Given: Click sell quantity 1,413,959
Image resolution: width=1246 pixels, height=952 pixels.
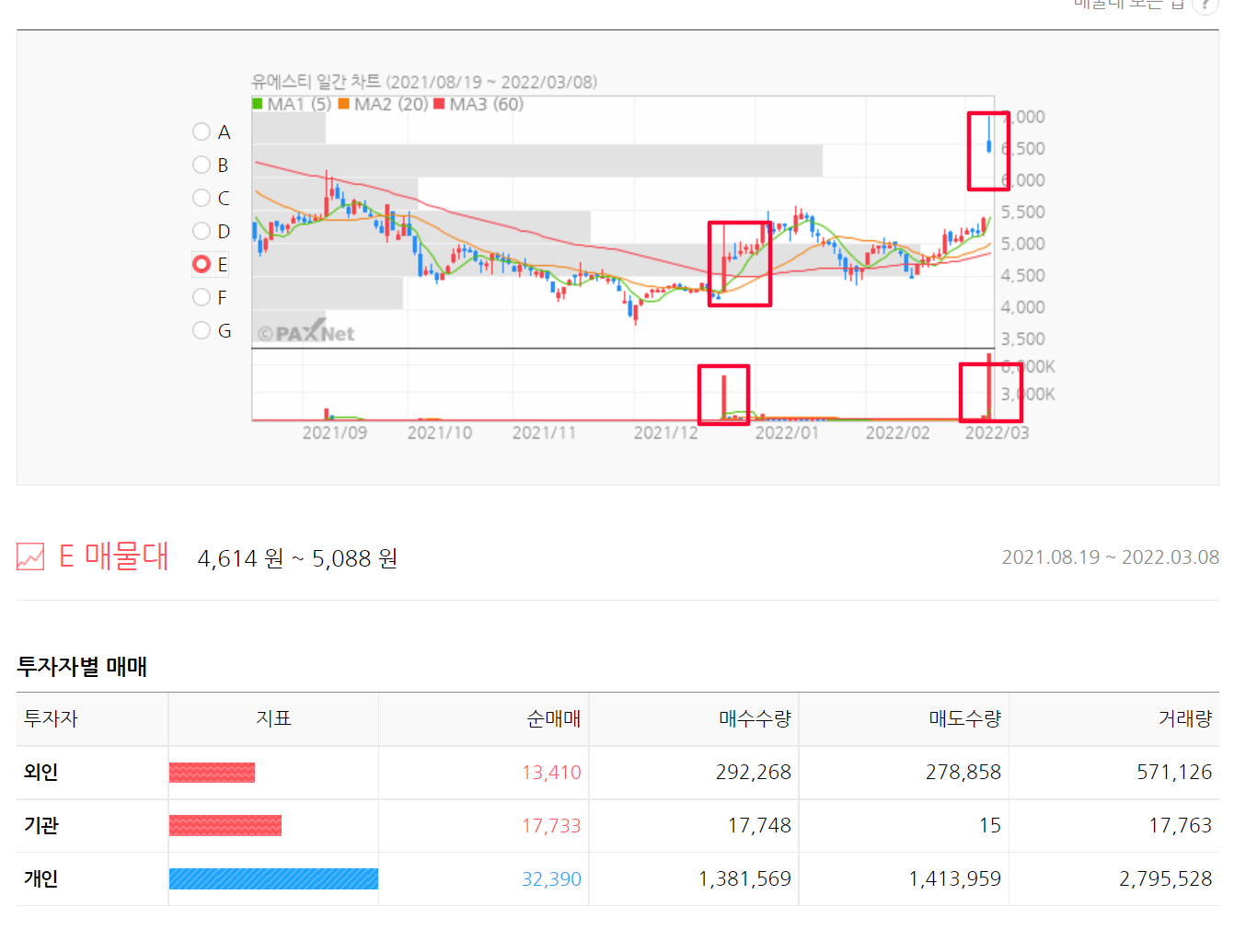Looking at the screenshot, I should [x=955, y=879].
